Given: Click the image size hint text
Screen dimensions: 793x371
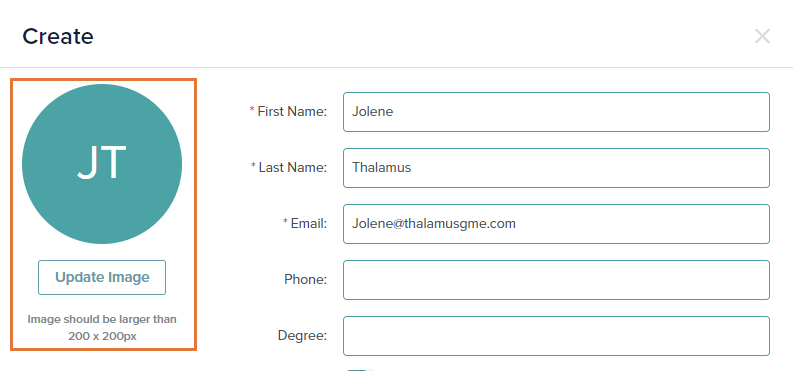Looking at the screenshot, I should point(102,328).
